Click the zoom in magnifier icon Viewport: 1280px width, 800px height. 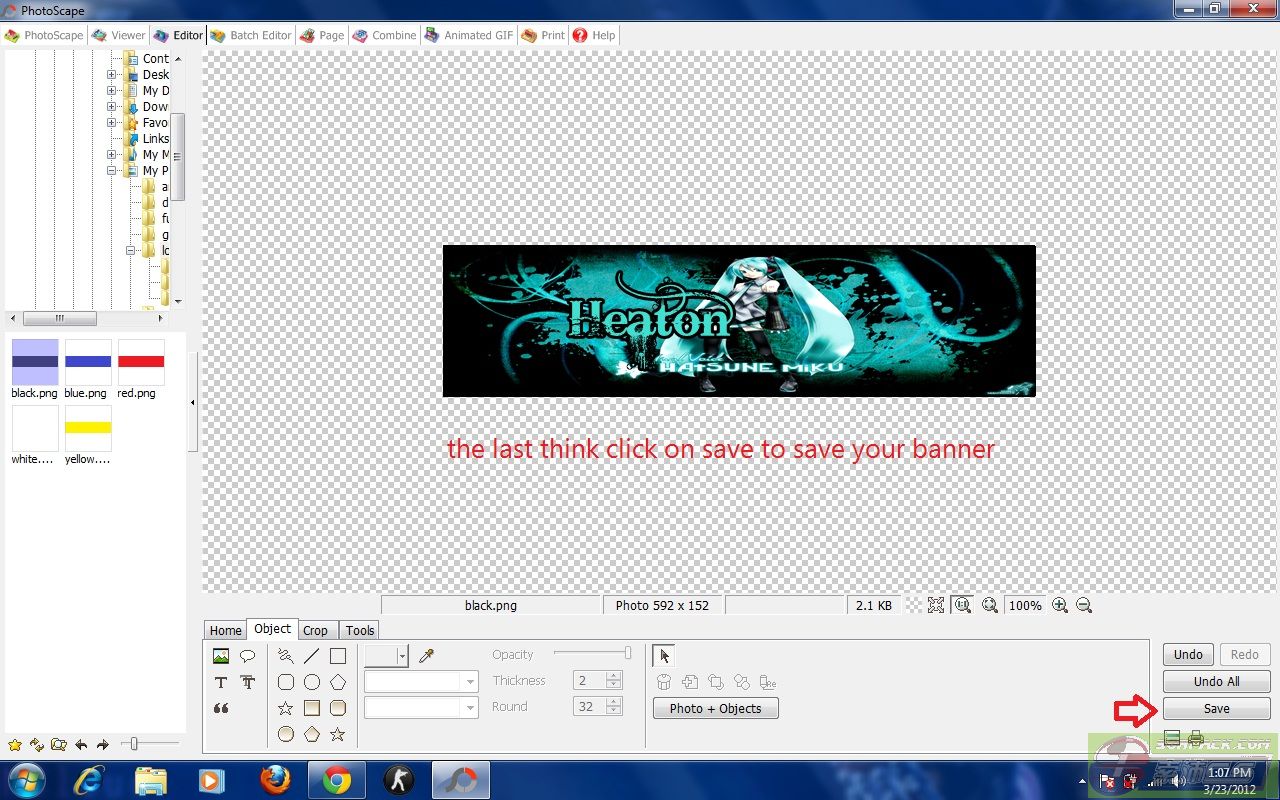(x=1060, y=605)
